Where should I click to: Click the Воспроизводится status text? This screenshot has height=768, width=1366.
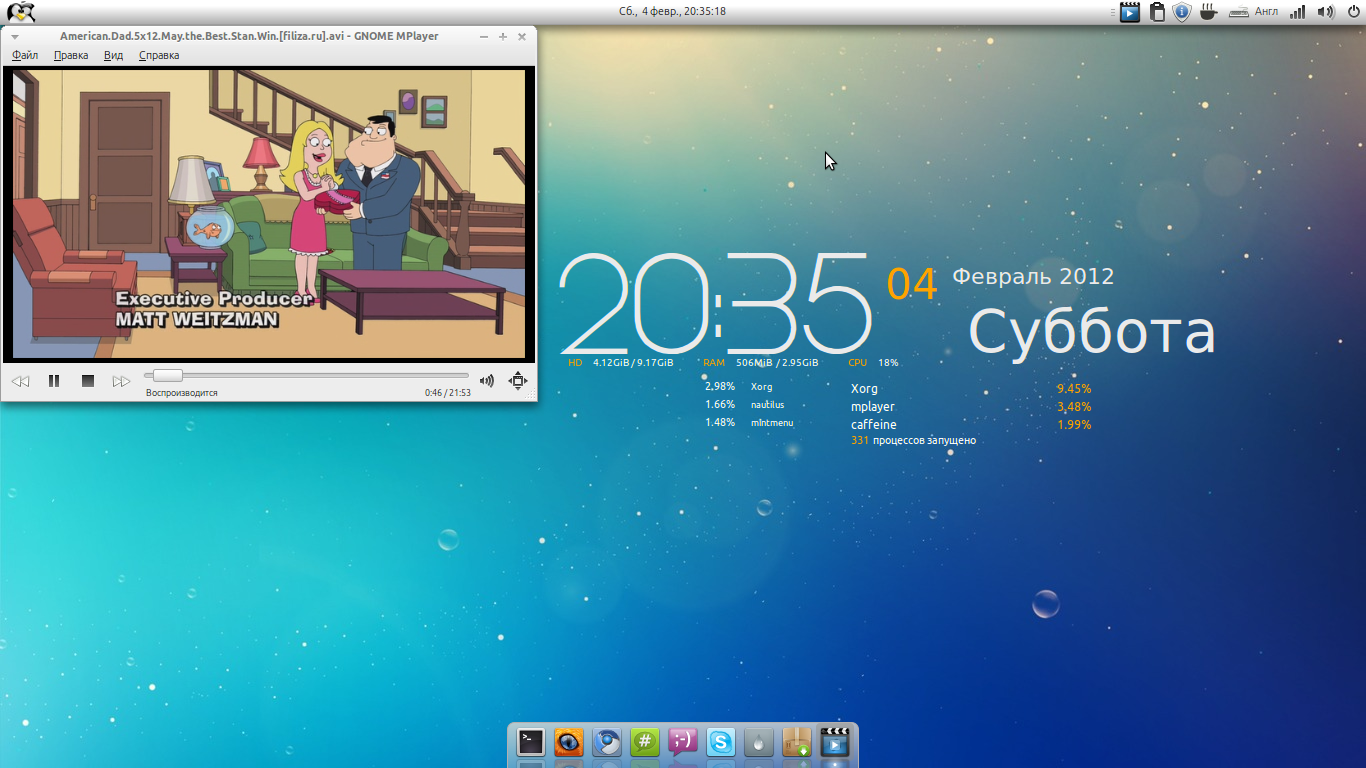pos(182,393)
